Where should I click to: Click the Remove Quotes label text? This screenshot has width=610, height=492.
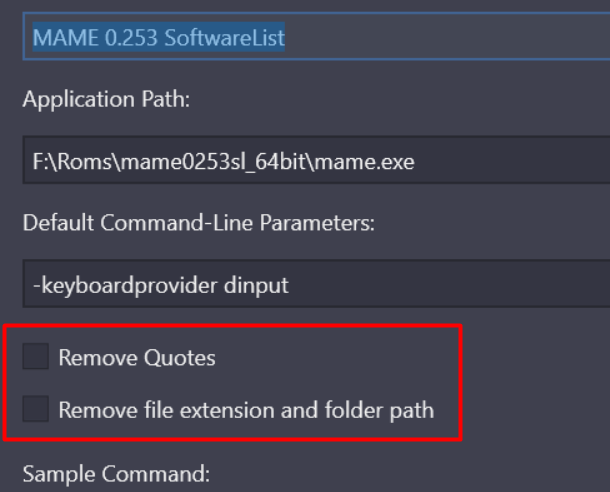[x=137, y=357]
